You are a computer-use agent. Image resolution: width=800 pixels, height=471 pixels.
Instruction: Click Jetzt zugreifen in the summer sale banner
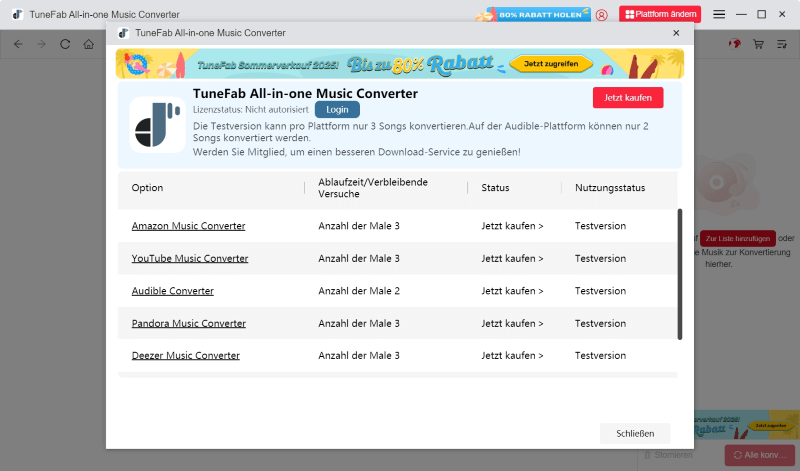click(x=551, y=64)
